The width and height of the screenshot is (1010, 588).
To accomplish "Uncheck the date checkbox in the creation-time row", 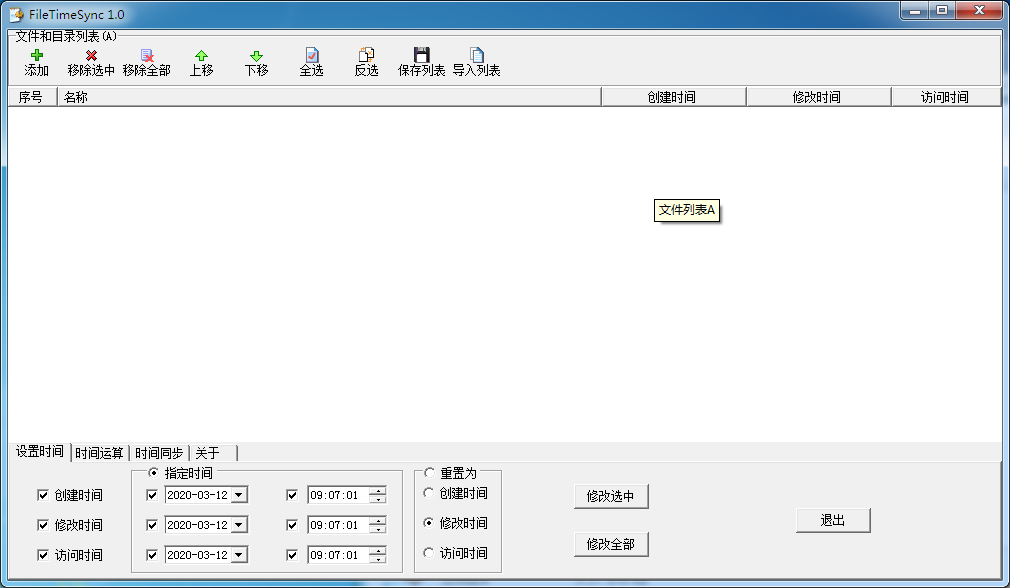I will 152,495.
